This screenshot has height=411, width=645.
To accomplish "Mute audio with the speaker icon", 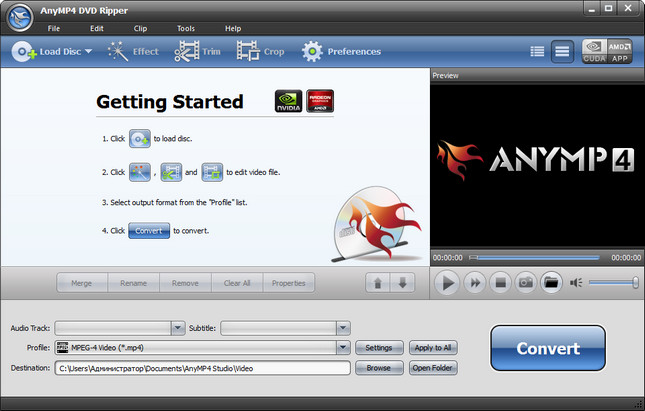I will point(576,283).
